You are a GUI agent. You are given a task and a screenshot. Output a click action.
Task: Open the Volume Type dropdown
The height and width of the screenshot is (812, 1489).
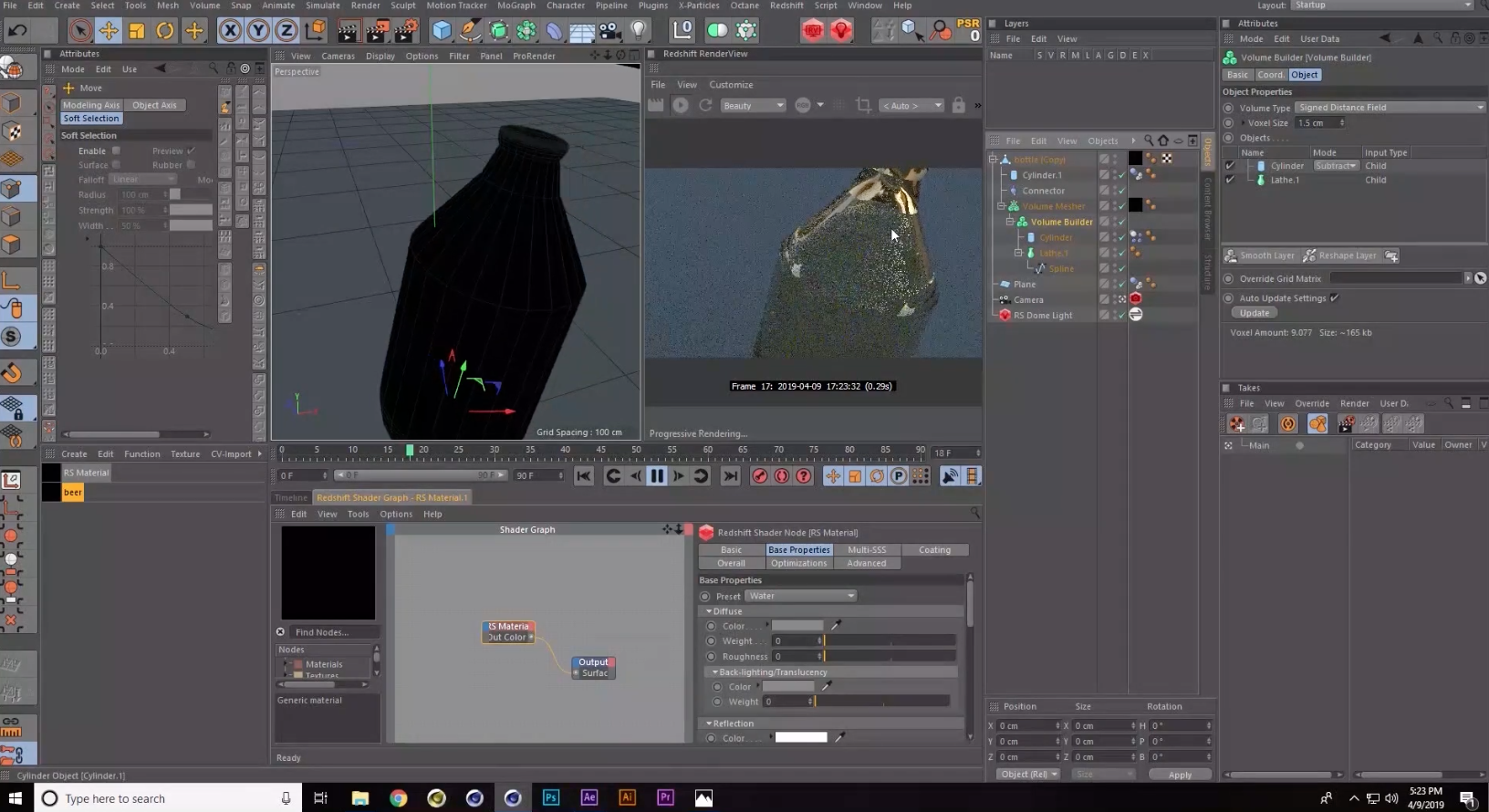[1390, 108]
